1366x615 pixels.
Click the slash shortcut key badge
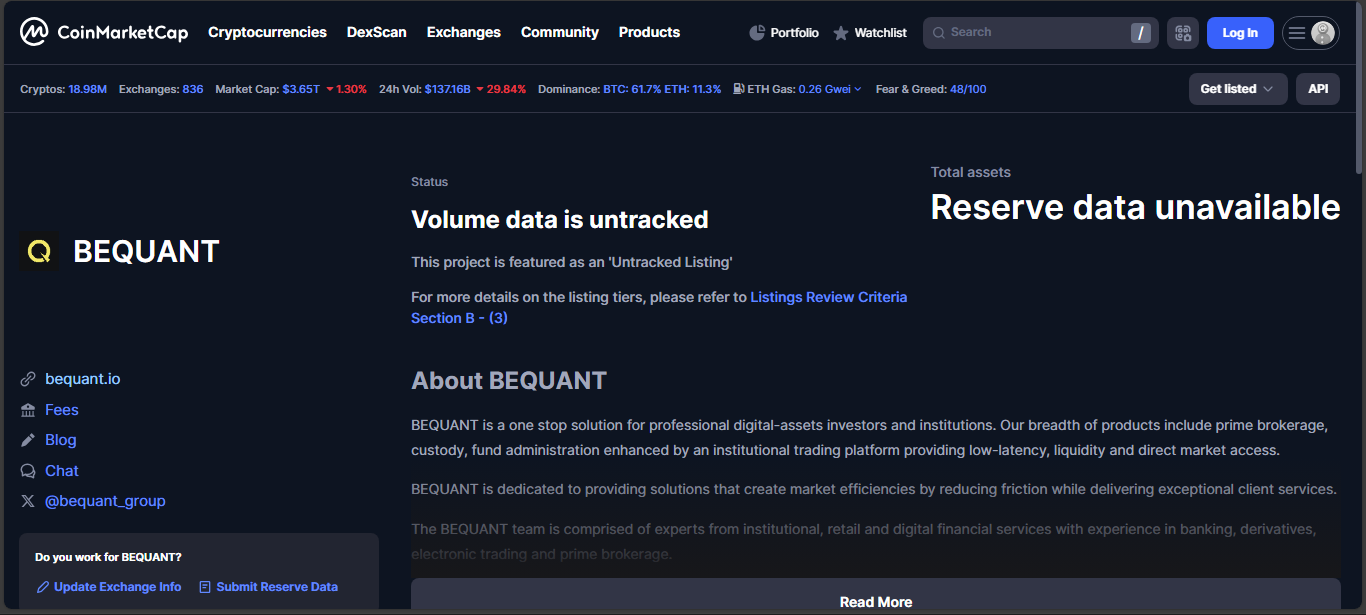pyautogui.click(x=1140, y=33)
